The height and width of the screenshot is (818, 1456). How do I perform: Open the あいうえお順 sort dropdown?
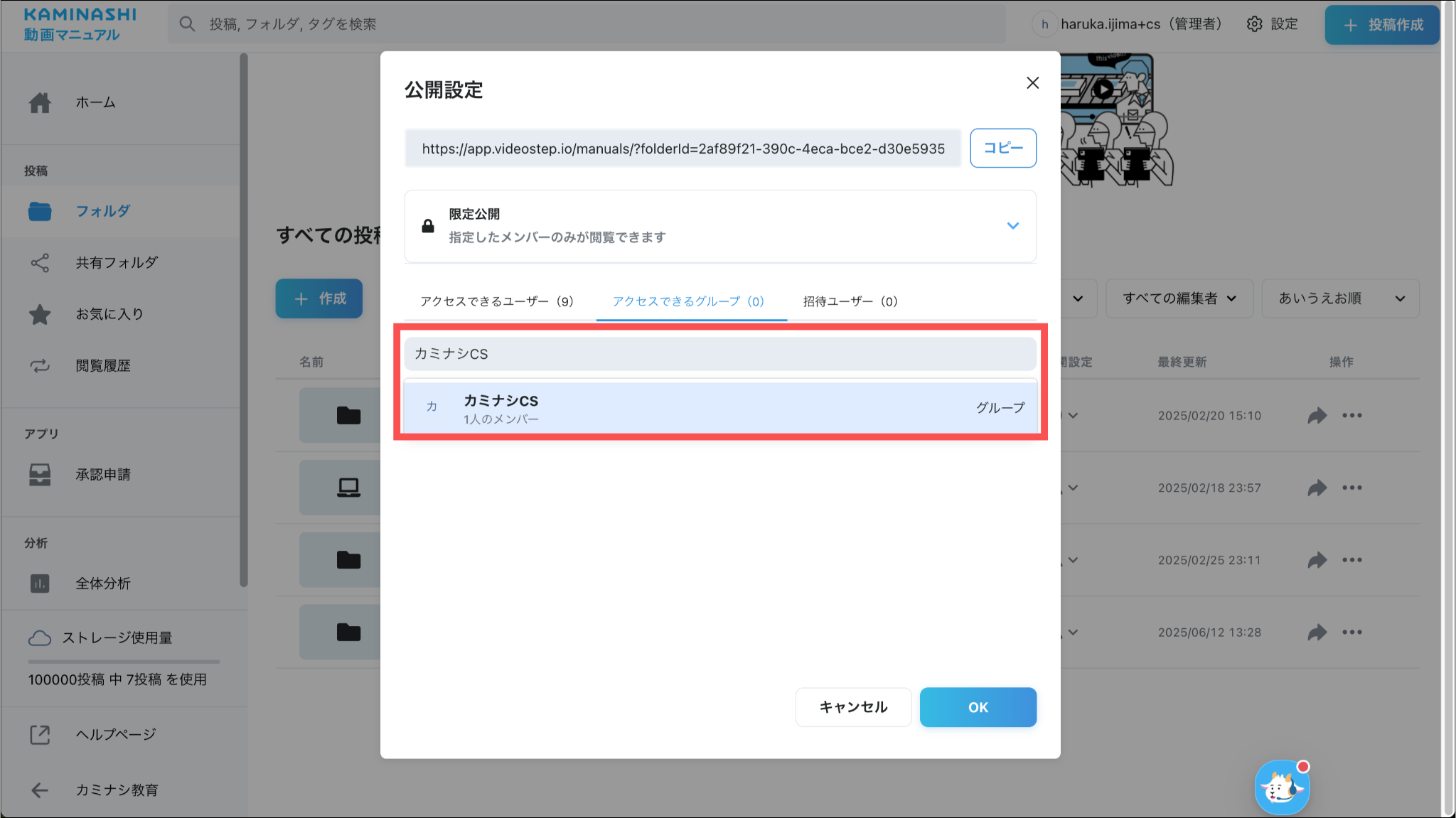(1341, 298)
